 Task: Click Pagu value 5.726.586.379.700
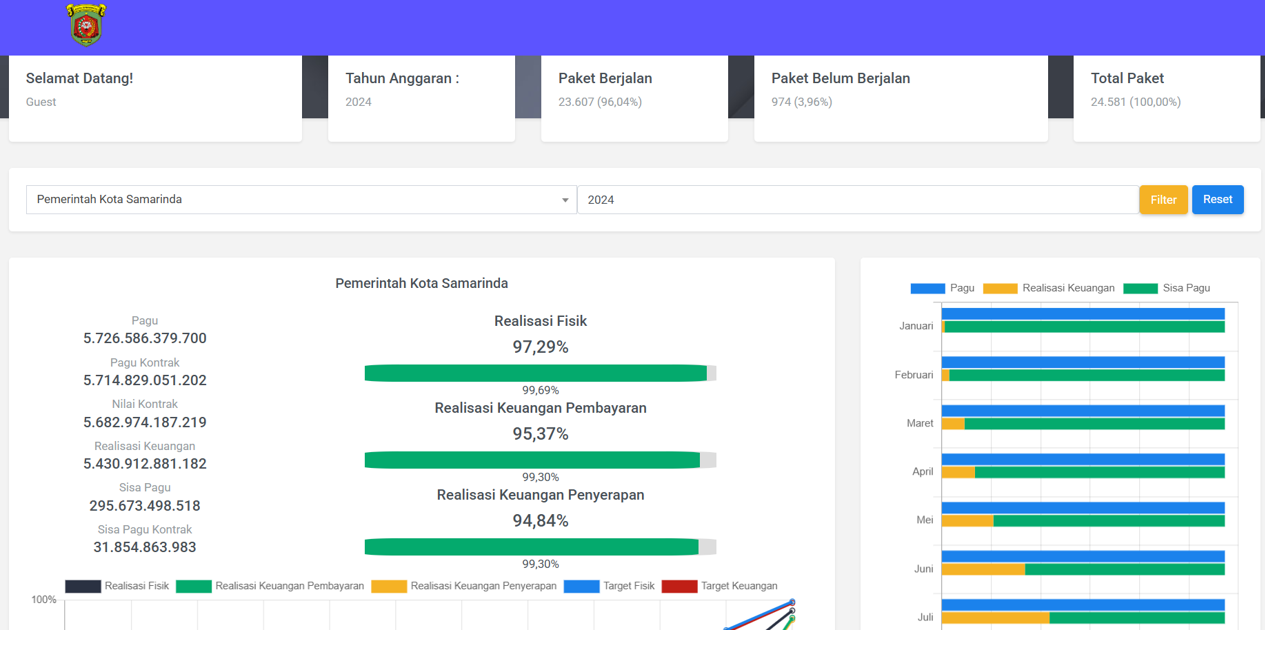coord(145,338)
